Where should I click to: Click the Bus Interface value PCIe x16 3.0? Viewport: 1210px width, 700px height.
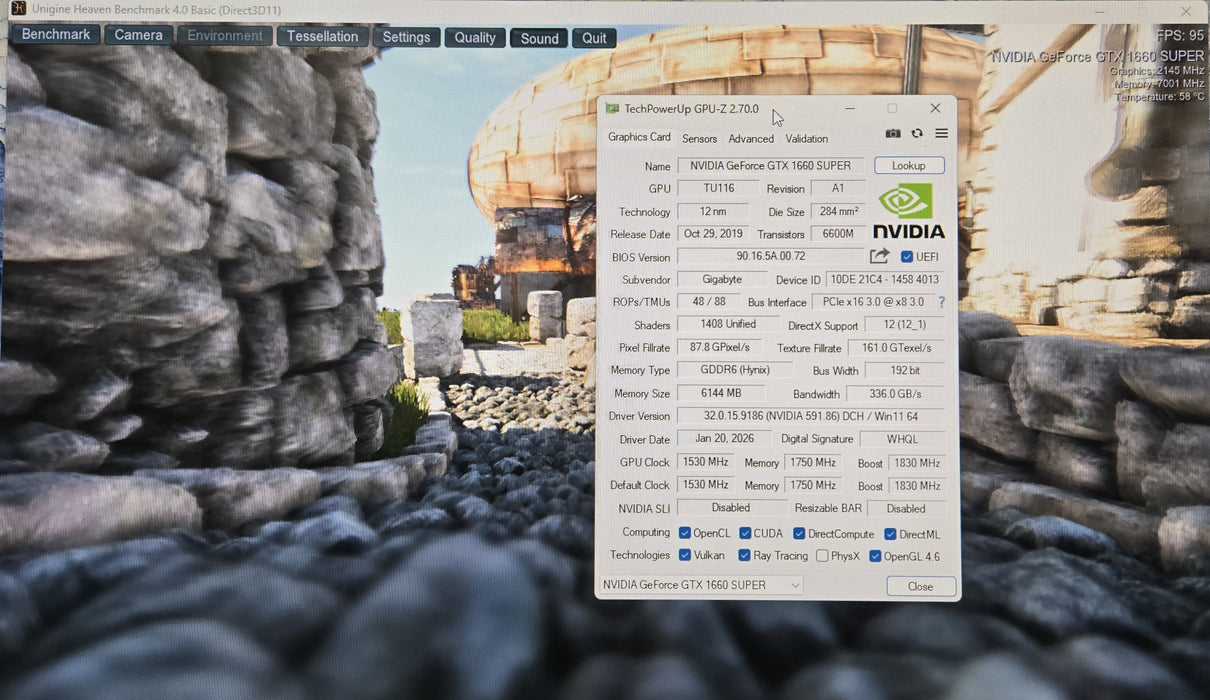pyautogui.click(x=873, y=302)
